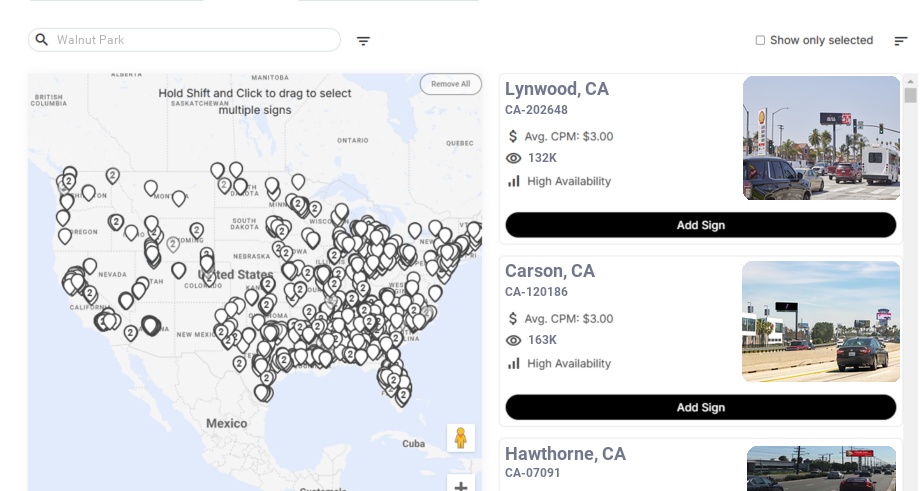Viewport: 920px width, 491px height.
Task: Click Carson Avg. CPM dollar icon
Action: click(x=513, y=318)
